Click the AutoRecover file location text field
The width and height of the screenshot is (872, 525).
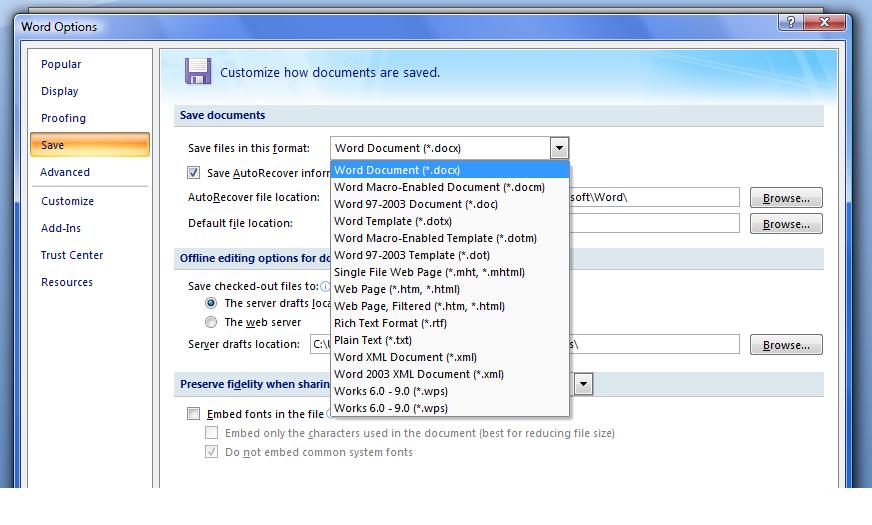click(x=655, y=197)
